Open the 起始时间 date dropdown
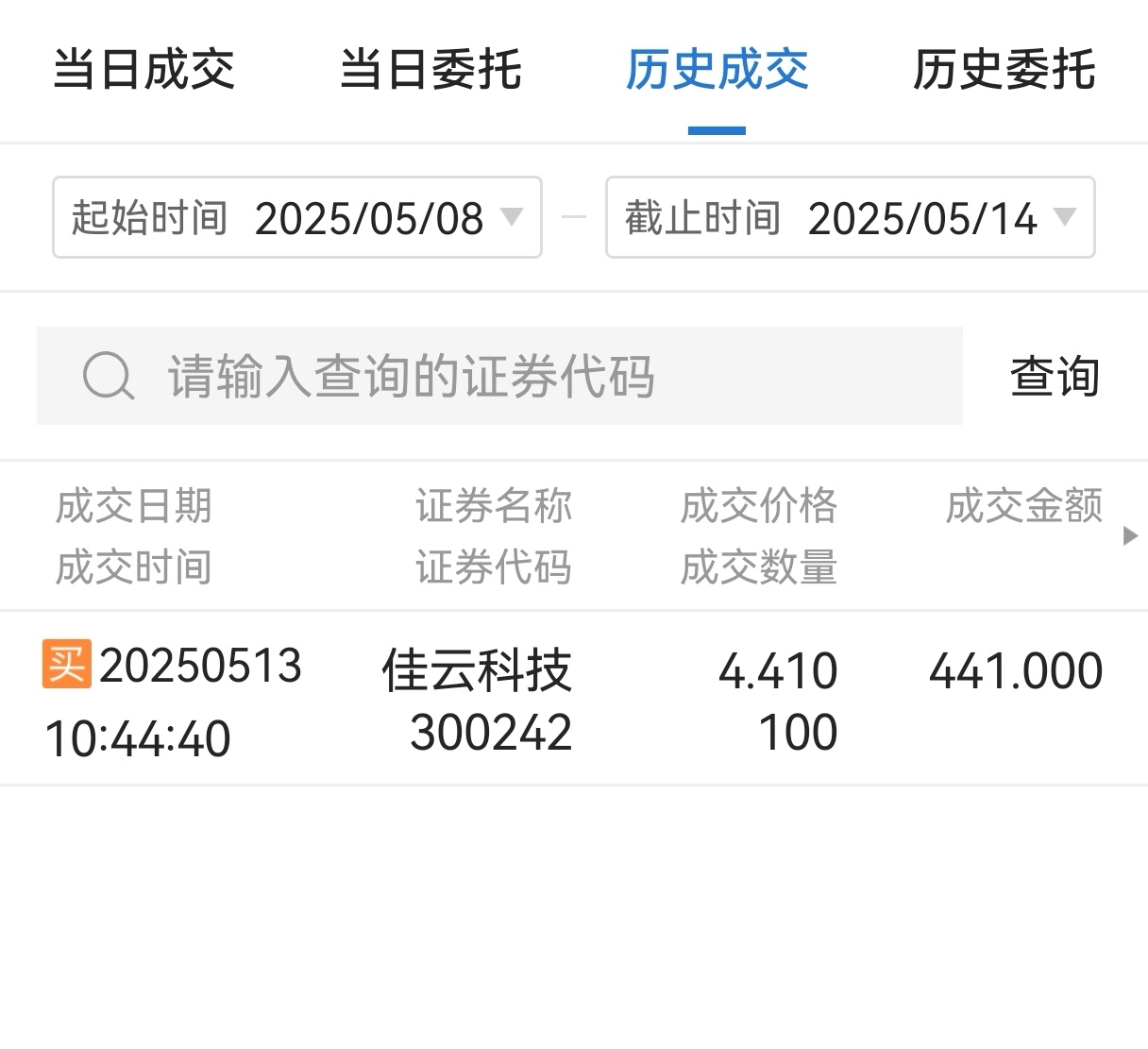 (297, 217)
